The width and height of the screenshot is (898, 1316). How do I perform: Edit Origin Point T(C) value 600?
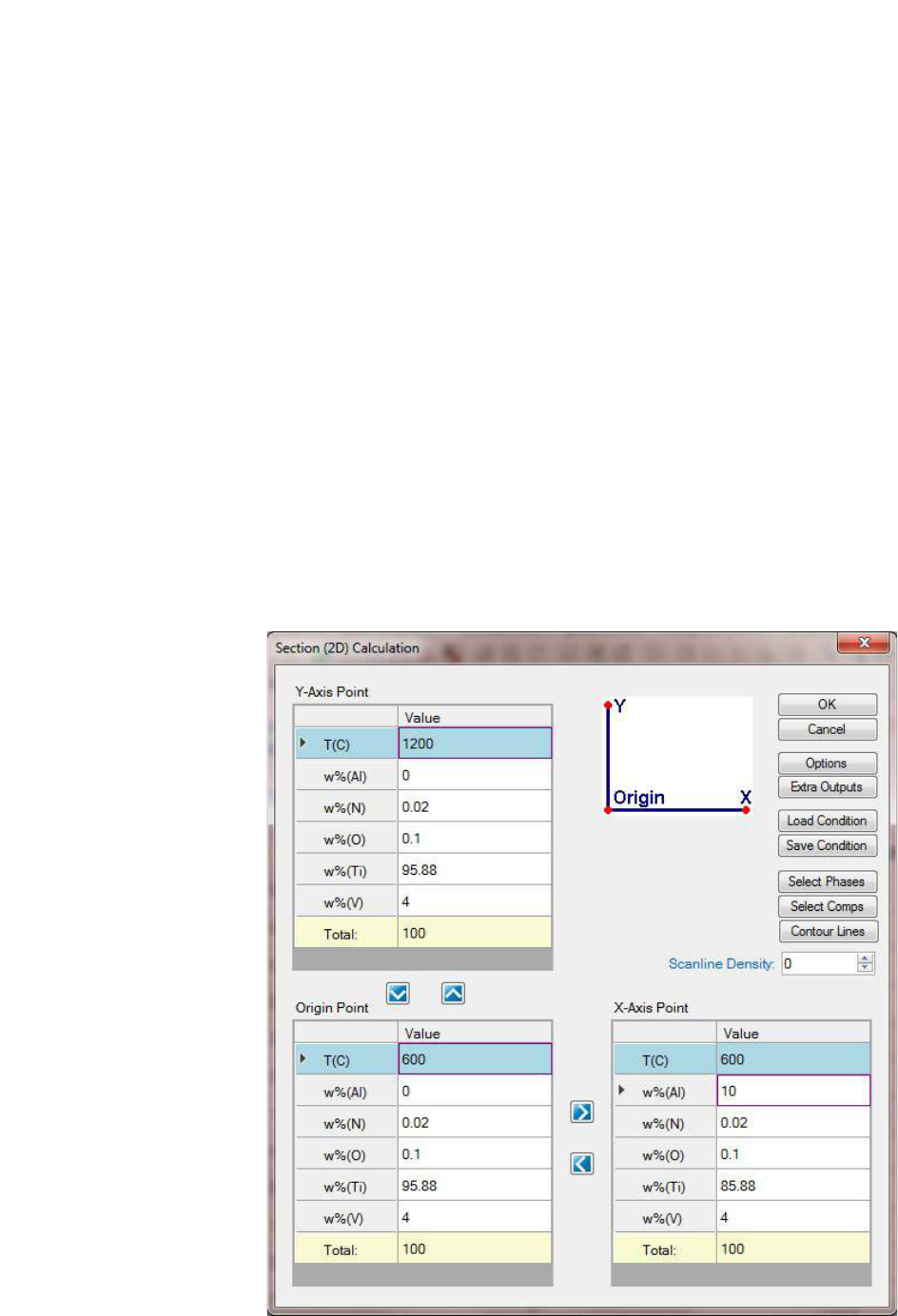point(475,1059)
